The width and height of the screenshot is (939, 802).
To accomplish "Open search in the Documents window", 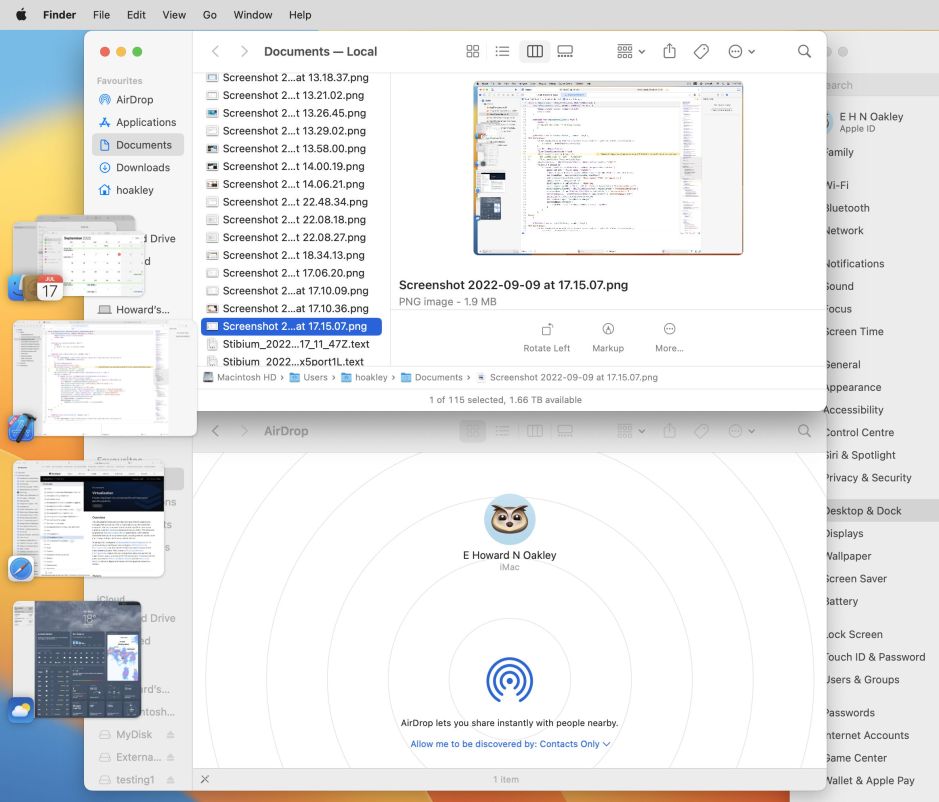I will point(804,51).
